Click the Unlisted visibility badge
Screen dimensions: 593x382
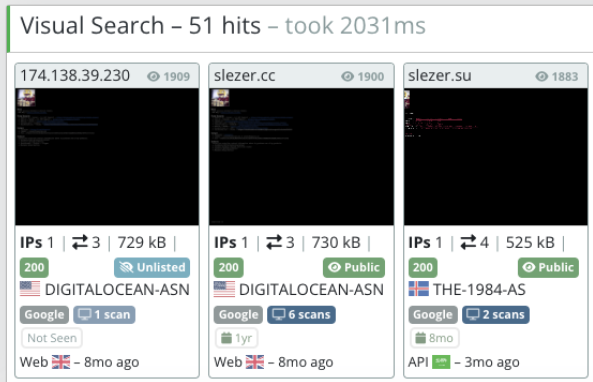[x=152, y=267]
